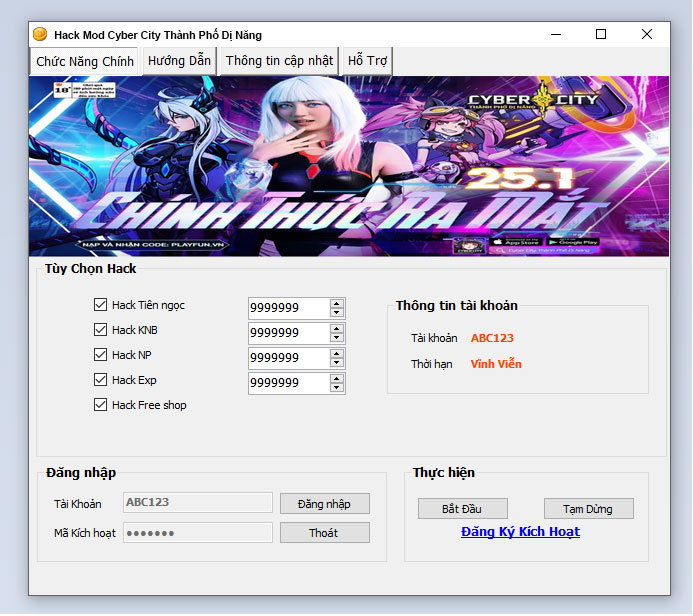
Task: Click the Thông tin tài khoản group label
Action: (457, 305)
